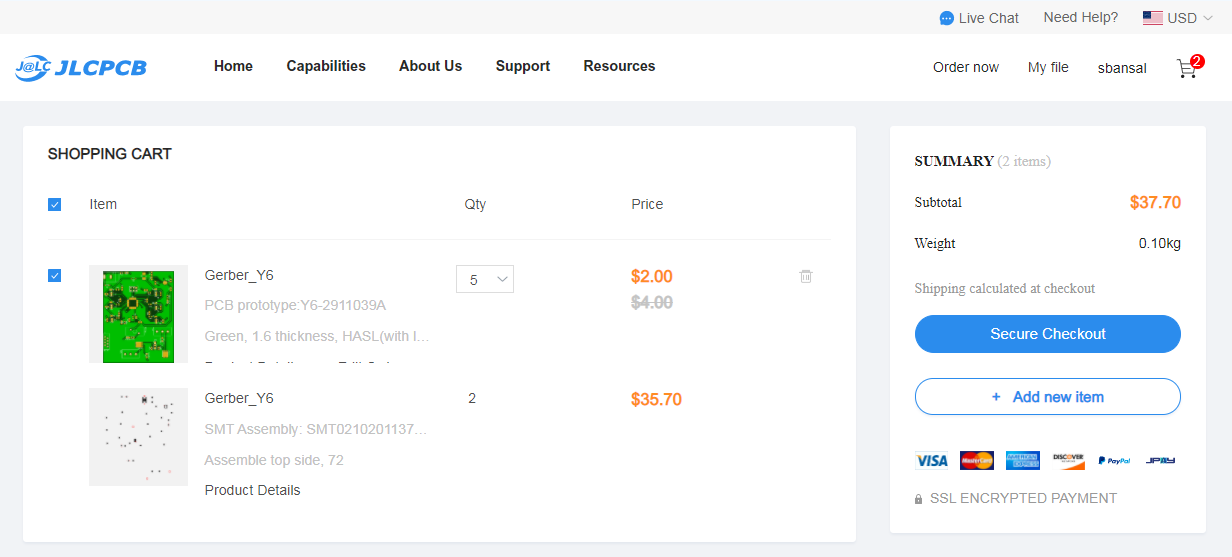Click the green PCB board thumbnail
The width and height of the screenshot is (1232, 557).
click(x=138, y=314)
